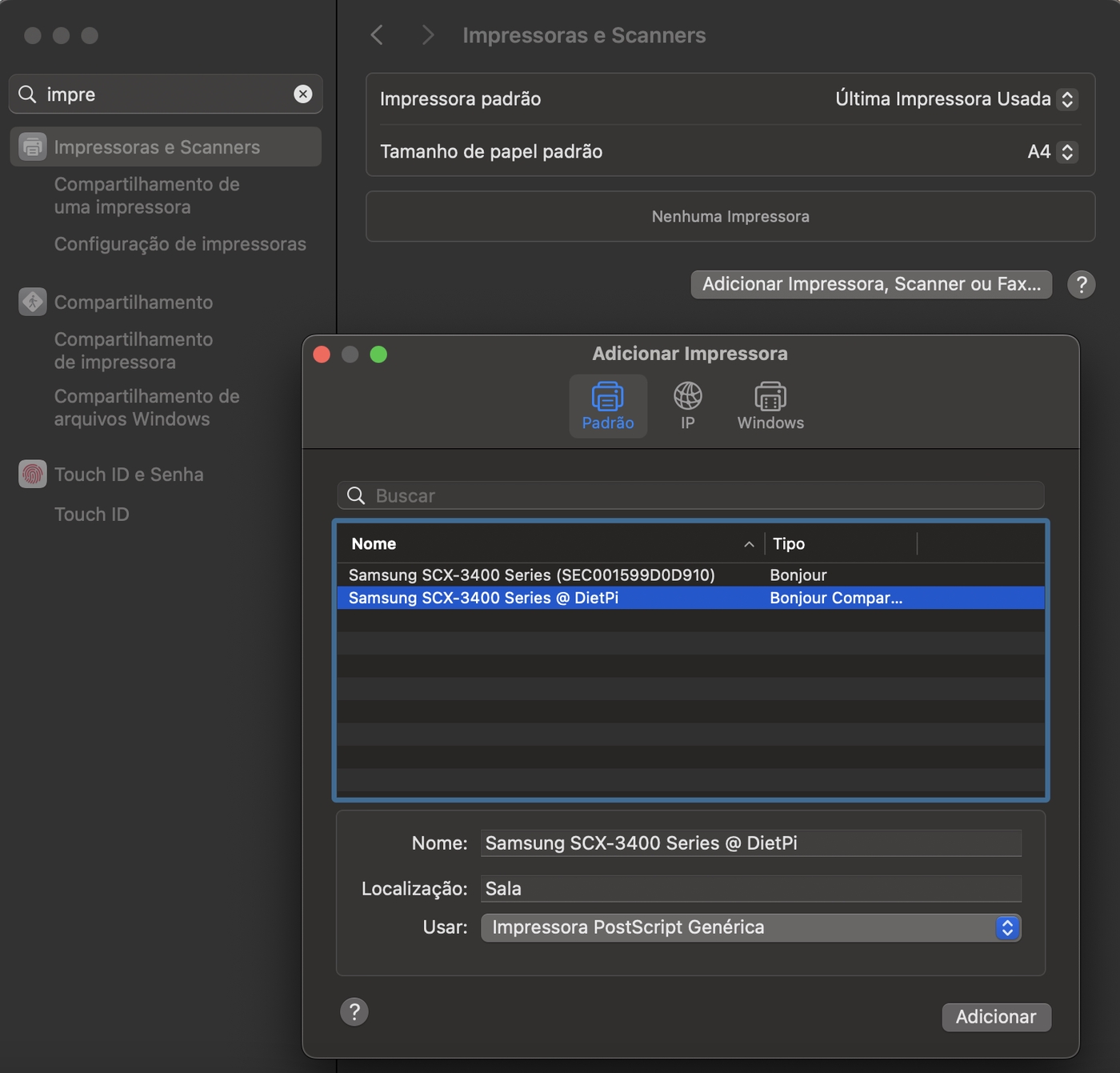Click the Adicionar button

(995, 1017)
